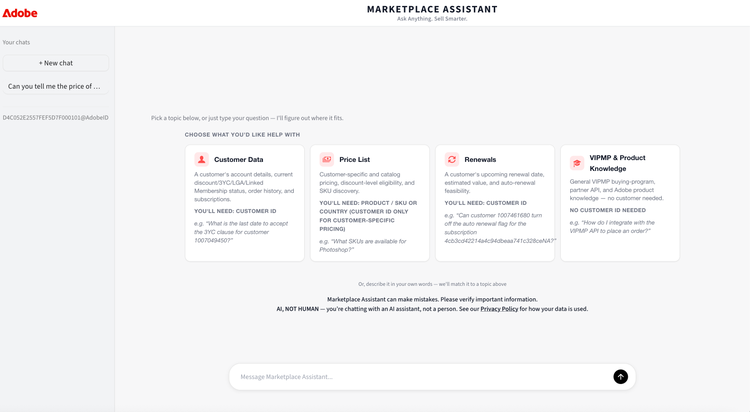This screenshot has height=412, width=750.
Task: Select the Price List card title
Action: point(354,159)
